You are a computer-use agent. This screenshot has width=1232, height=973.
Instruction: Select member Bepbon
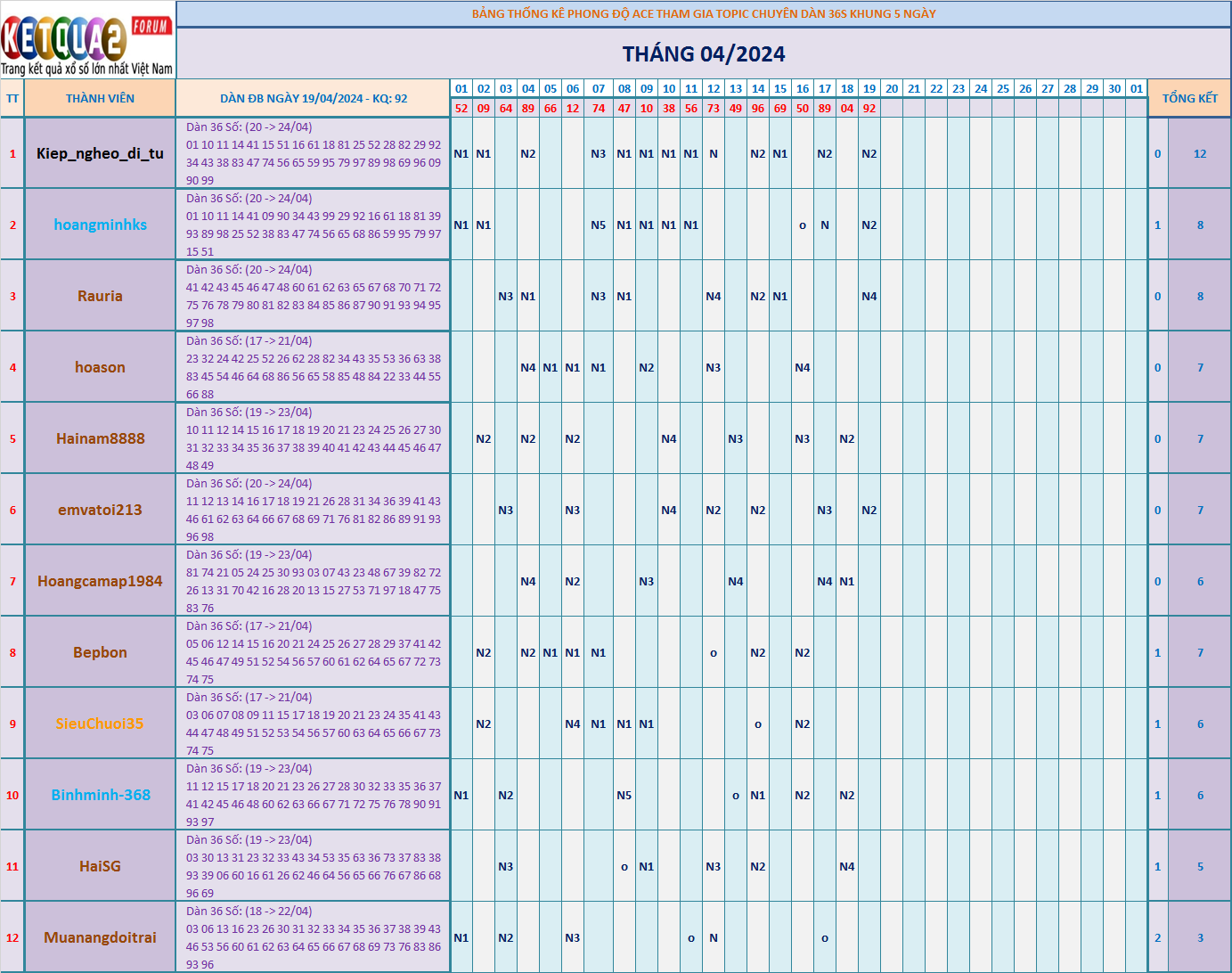click(100, 652)
